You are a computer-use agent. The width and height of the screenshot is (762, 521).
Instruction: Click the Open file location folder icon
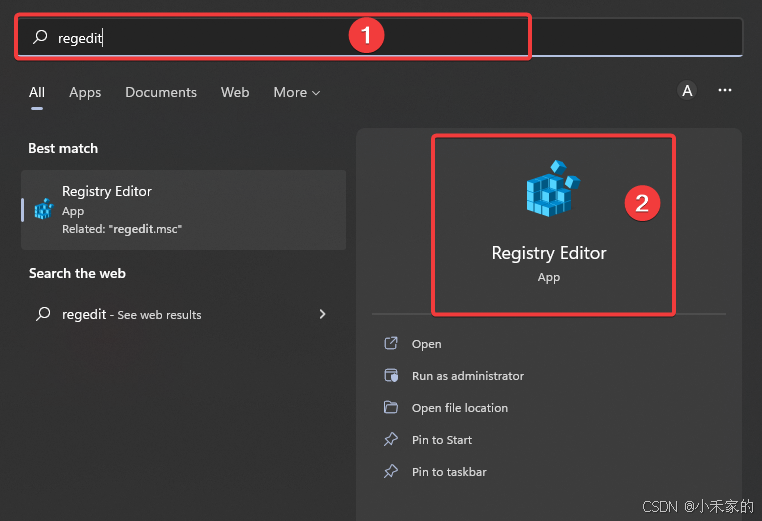pos(391,407)
